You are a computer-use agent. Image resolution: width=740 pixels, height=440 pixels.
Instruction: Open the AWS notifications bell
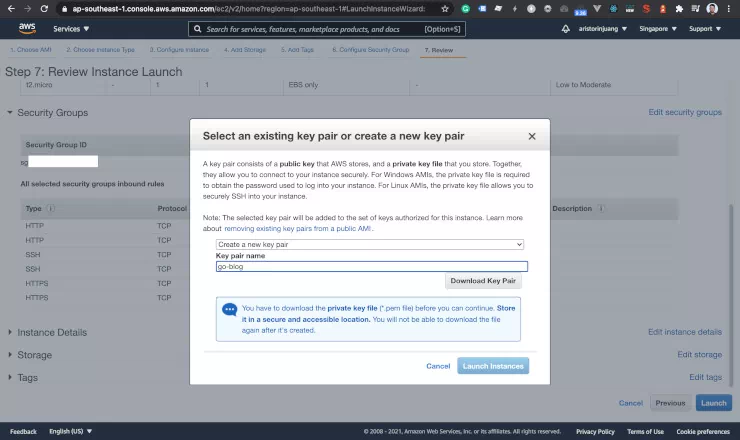565,29
